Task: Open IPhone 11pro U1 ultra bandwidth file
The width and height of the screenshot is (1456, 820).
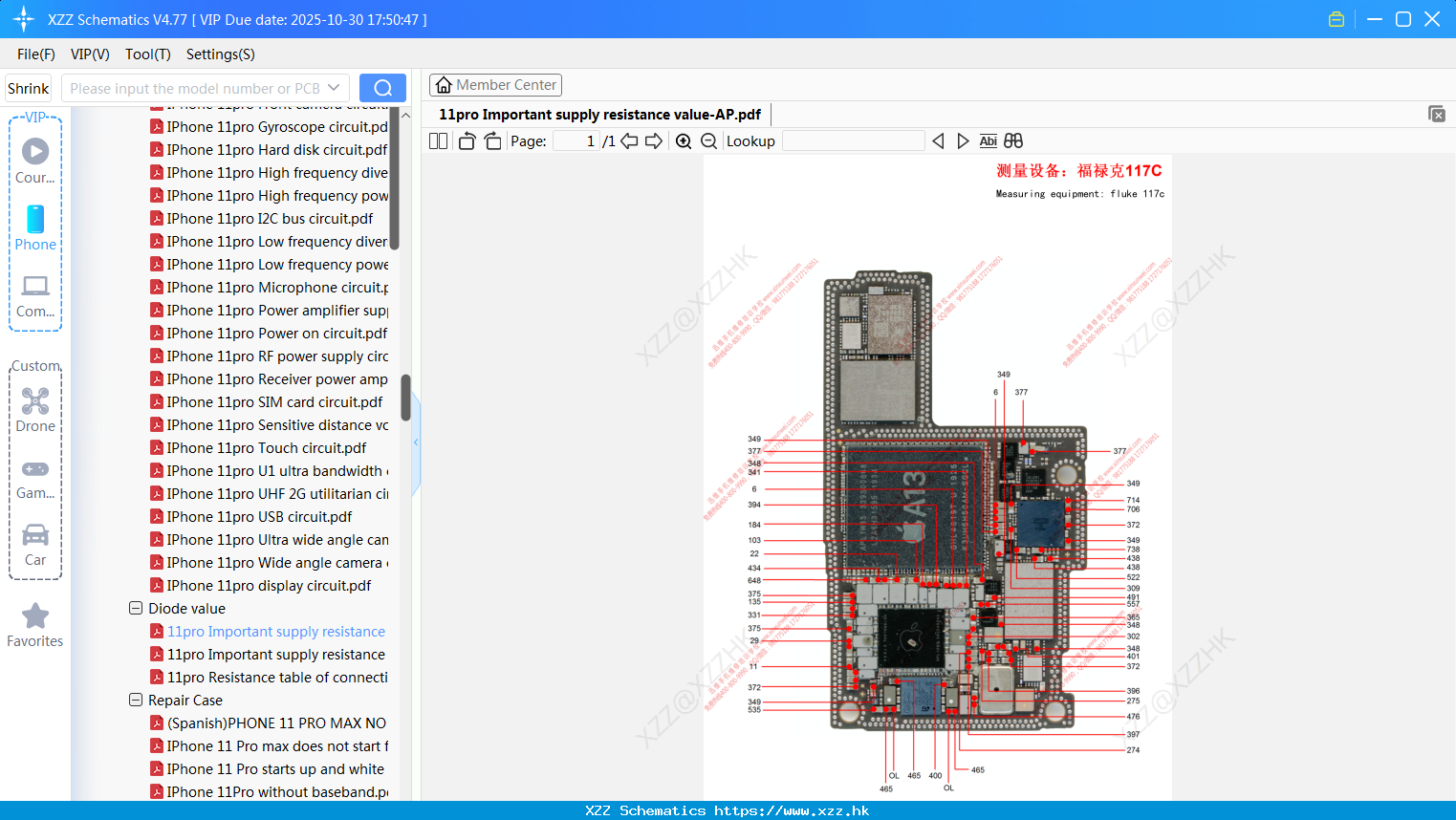Action: tap(269, 470)
